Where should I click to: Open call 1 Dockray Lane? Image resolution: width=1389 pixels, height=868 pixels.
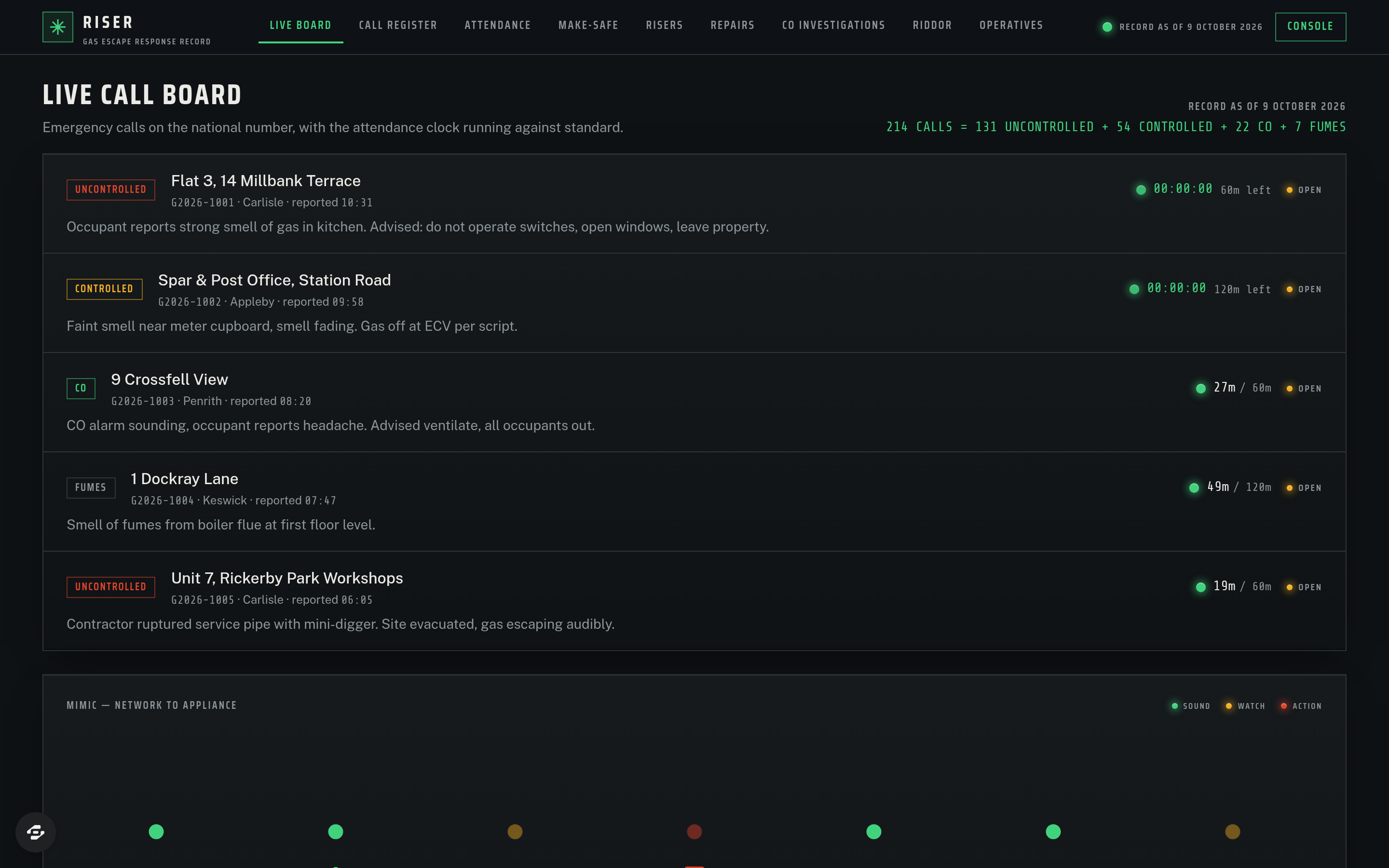click(x=694, y=502)
